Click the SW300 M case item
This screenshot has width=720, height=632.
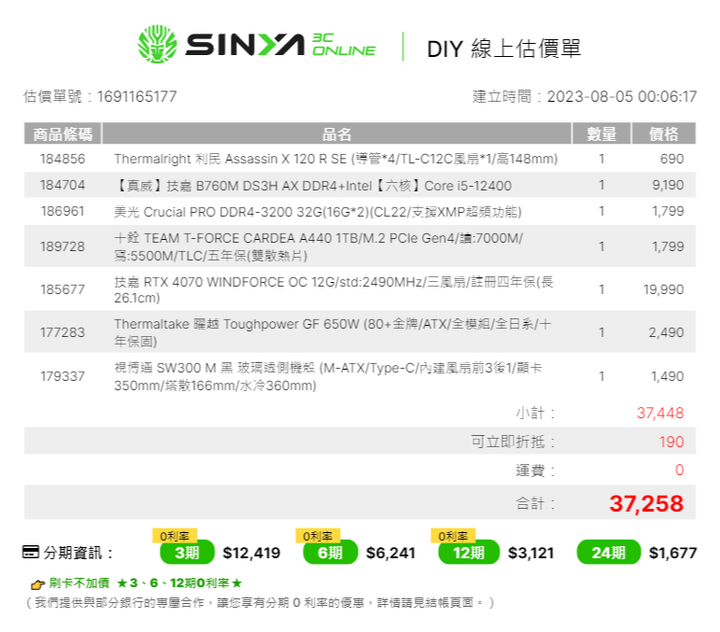328,376
